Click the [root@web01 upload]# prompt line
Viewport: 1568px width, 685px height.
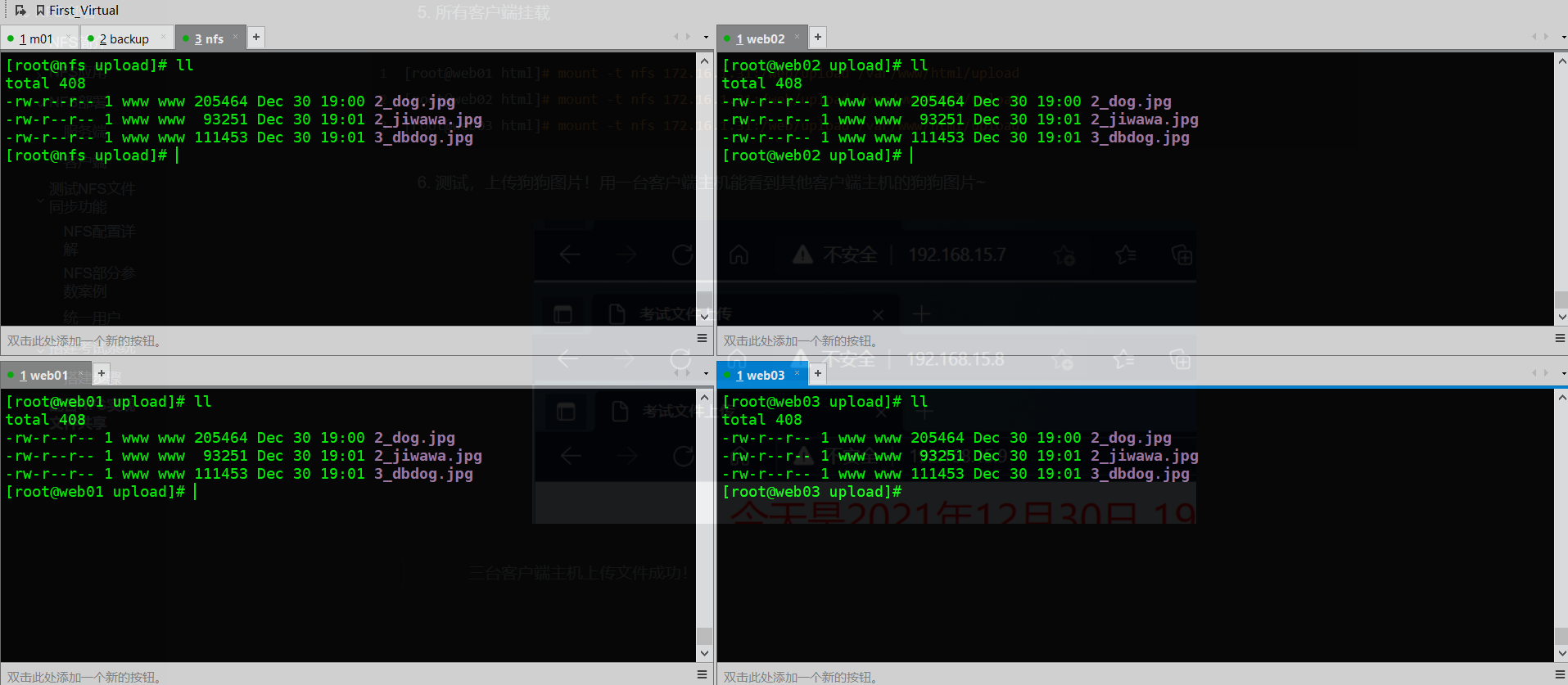pos(96,492)
